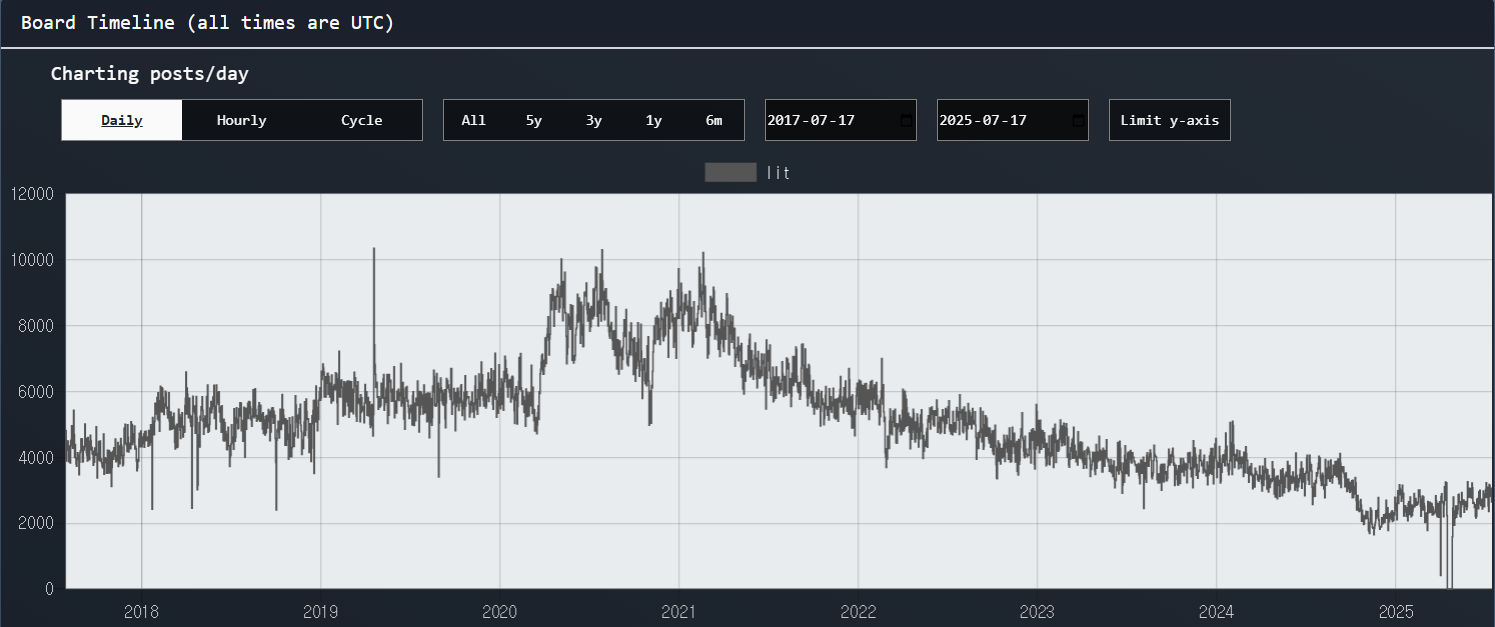Click the 2022 x-axis label
This screenshot has height=627, width=1495.
point(858,612)
